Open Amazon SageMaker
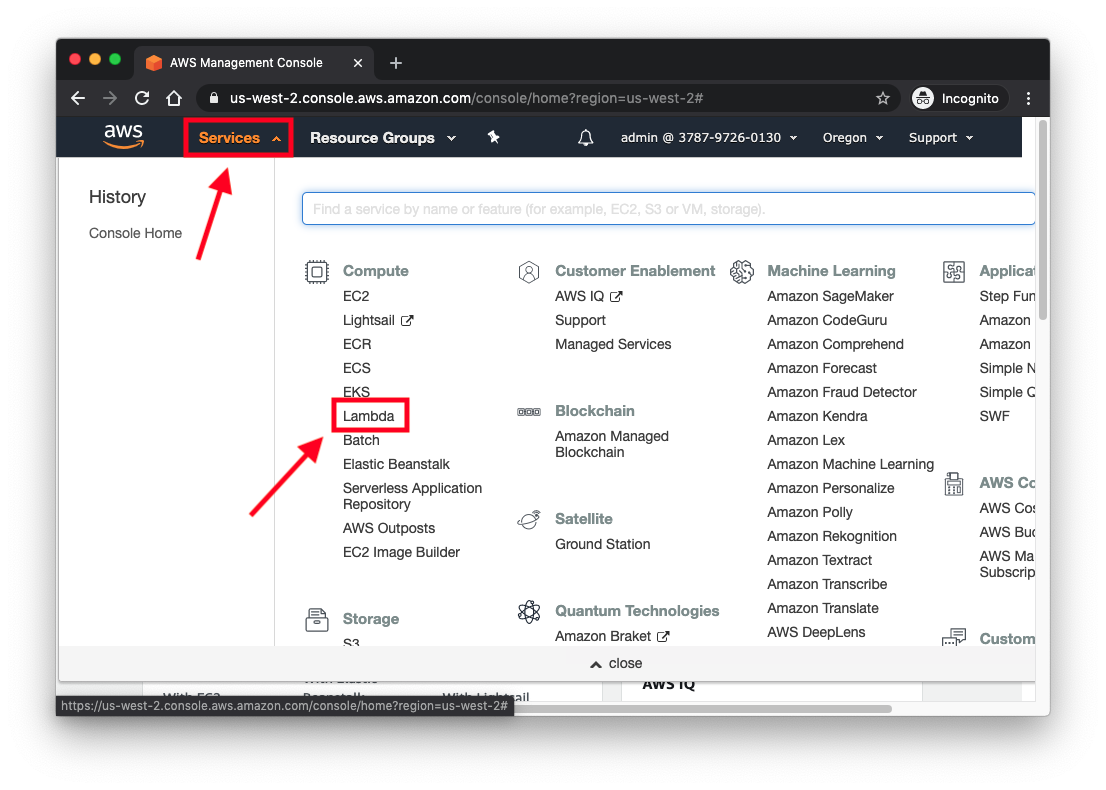This screenshot has height=790, width=1106. coord(830,296)
